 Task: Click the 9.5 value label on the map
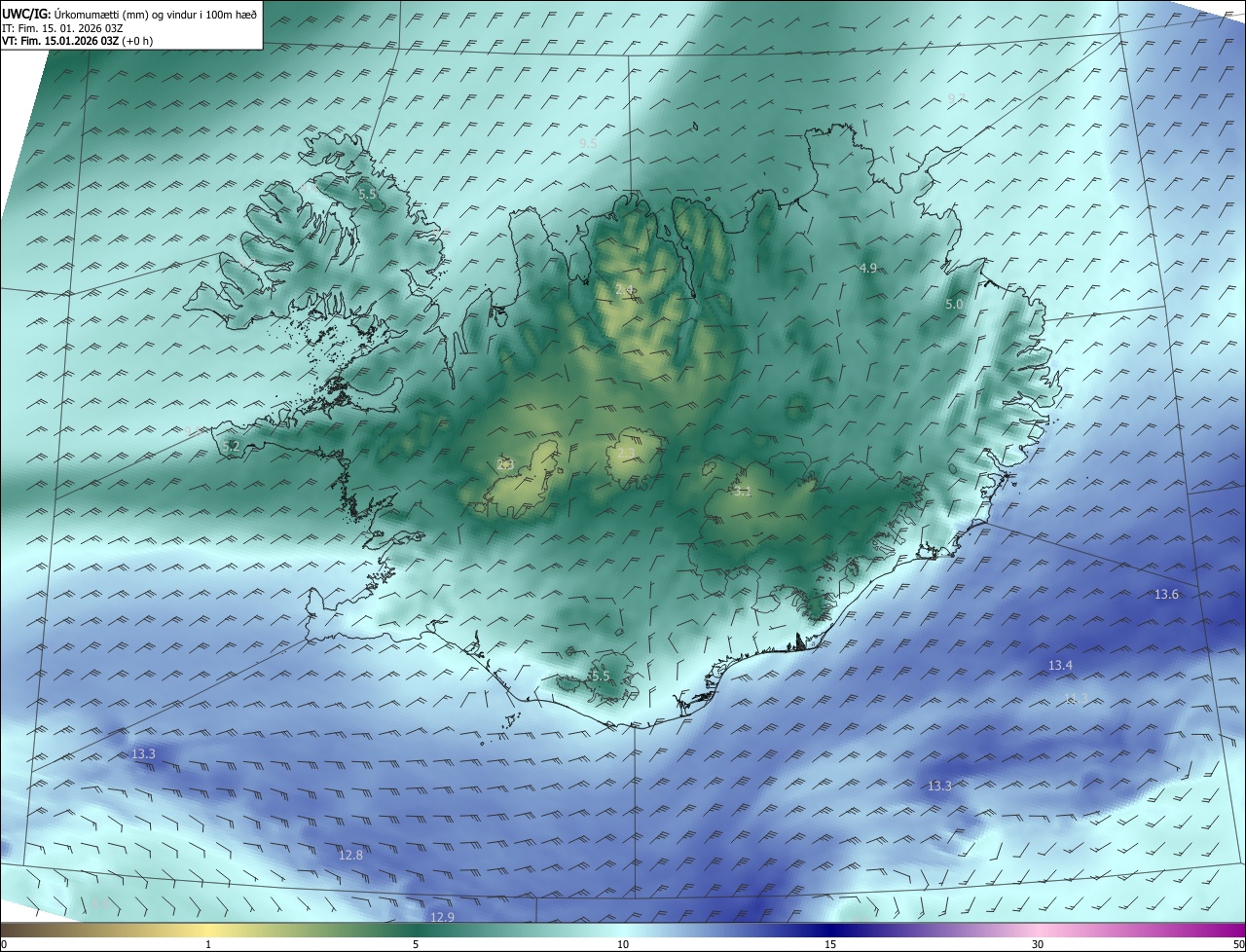pyautogui.click(x=588, y=144)
